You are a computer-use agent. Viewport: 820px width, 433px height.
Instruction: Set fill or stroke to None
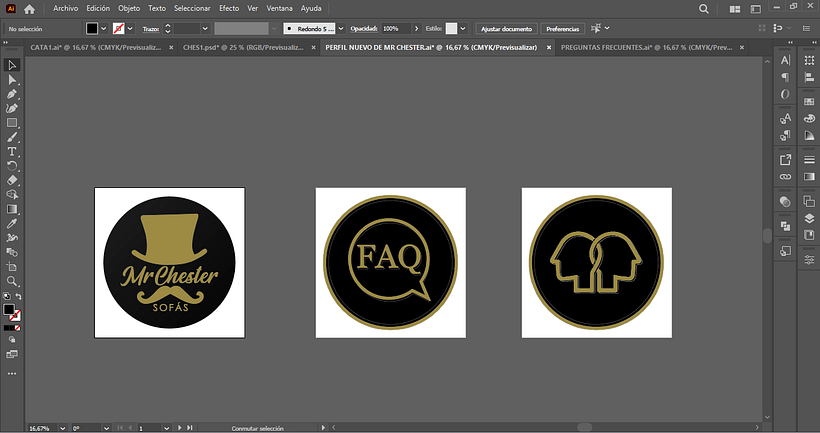pos(17,328)
